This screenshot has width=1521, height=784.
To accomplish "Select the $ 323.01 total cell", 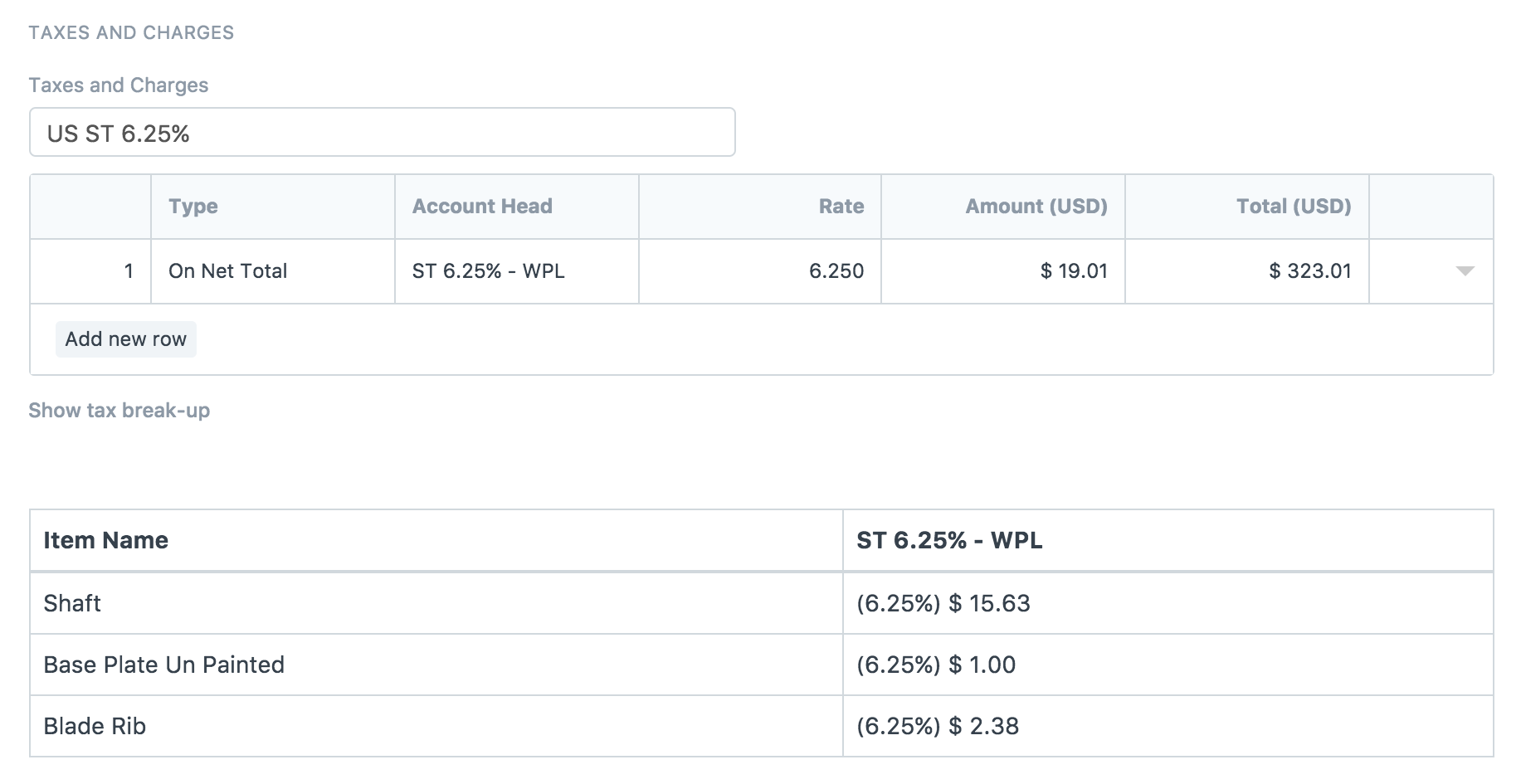I will [1246, 271].
